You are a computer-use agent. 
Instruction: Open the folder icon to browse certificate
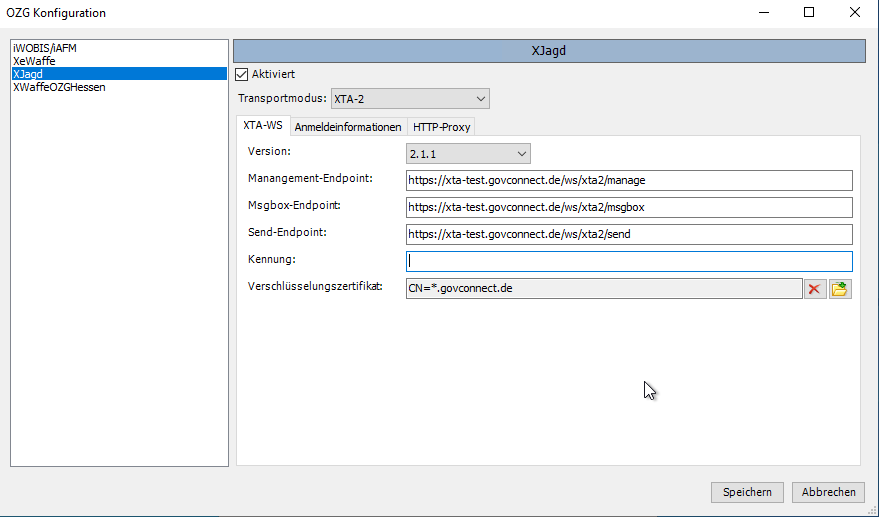pyautogui.click(x=840, y=289)
